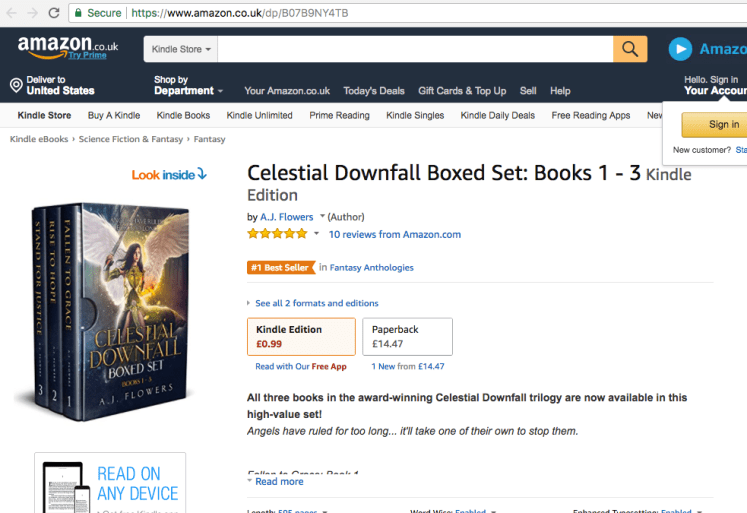Expand the star rating breakdown arrow
This screenshot has width=747, height=513.
[x=317, y=234]
